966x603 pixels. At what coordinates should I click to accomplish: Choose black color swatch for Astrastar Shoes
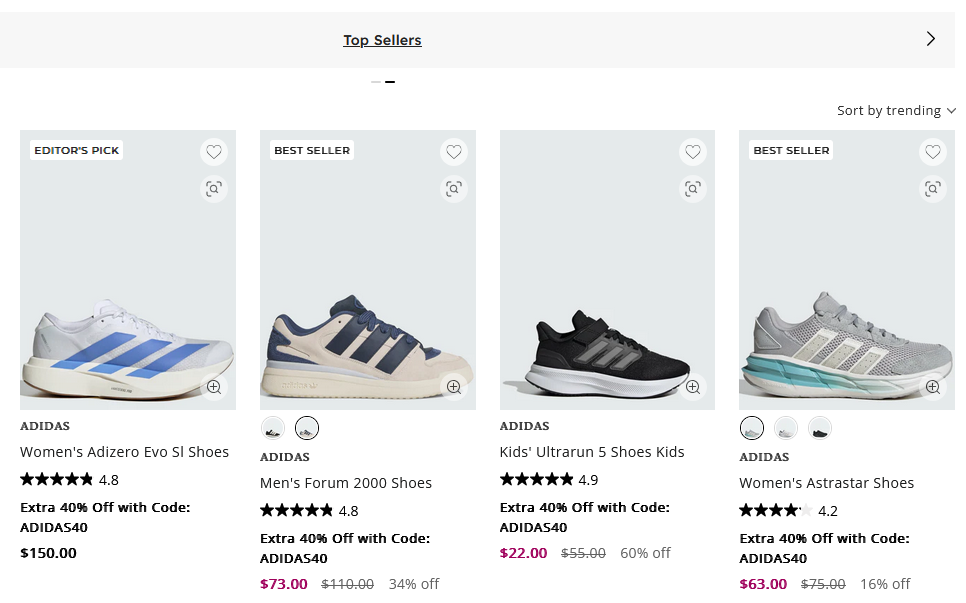coord(820,428)
